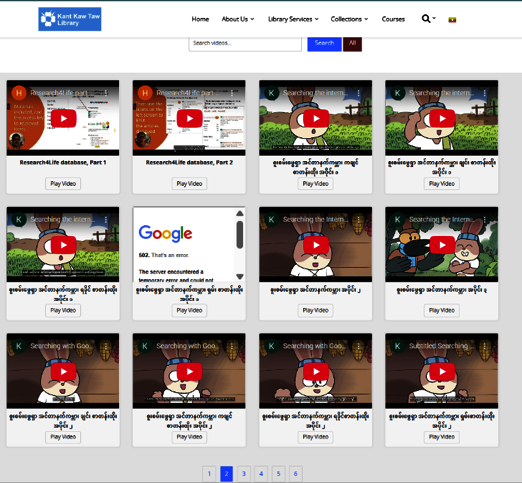
Task: Hit YouTube play on third video of middle row
Action: coord(316,245)
